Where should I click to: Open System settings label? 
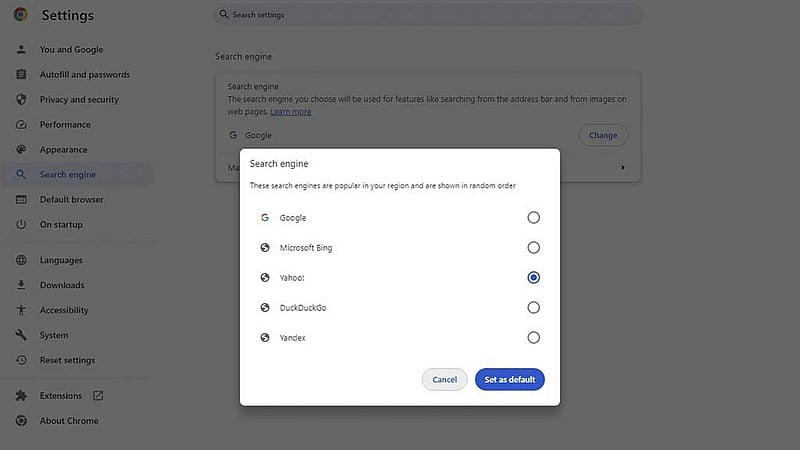pos(54,335)
